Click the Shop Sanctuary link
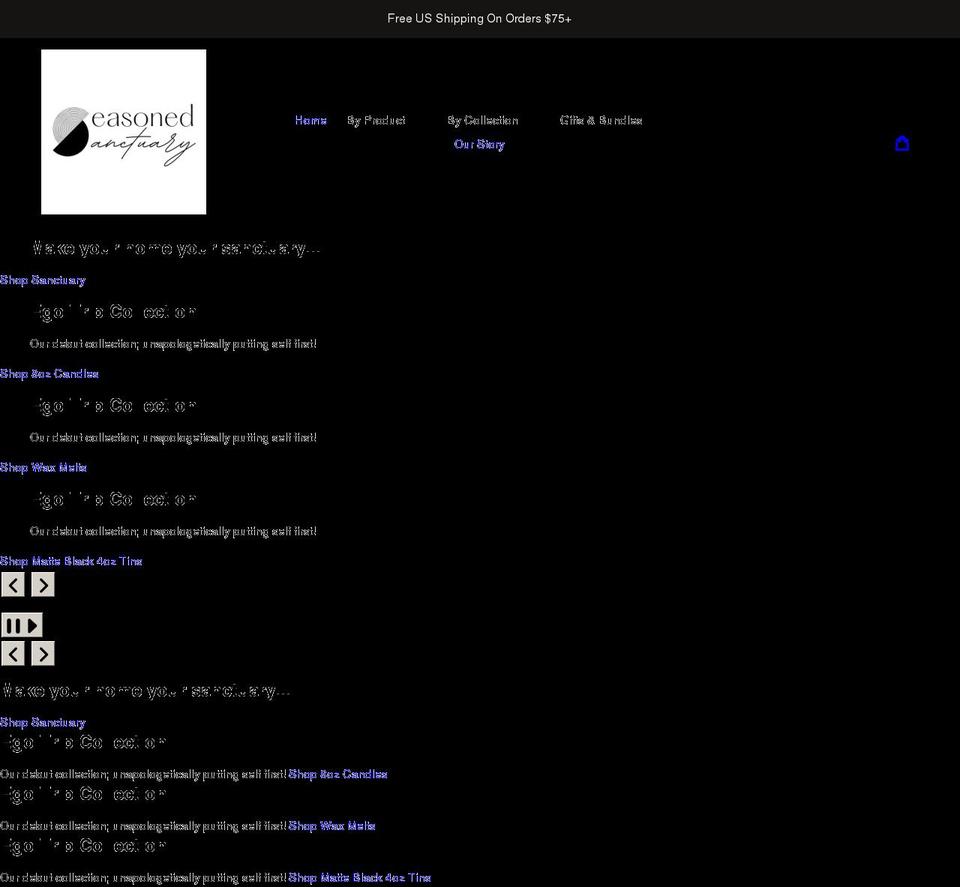Screen dimensions: 960x887 click(43, 280)
